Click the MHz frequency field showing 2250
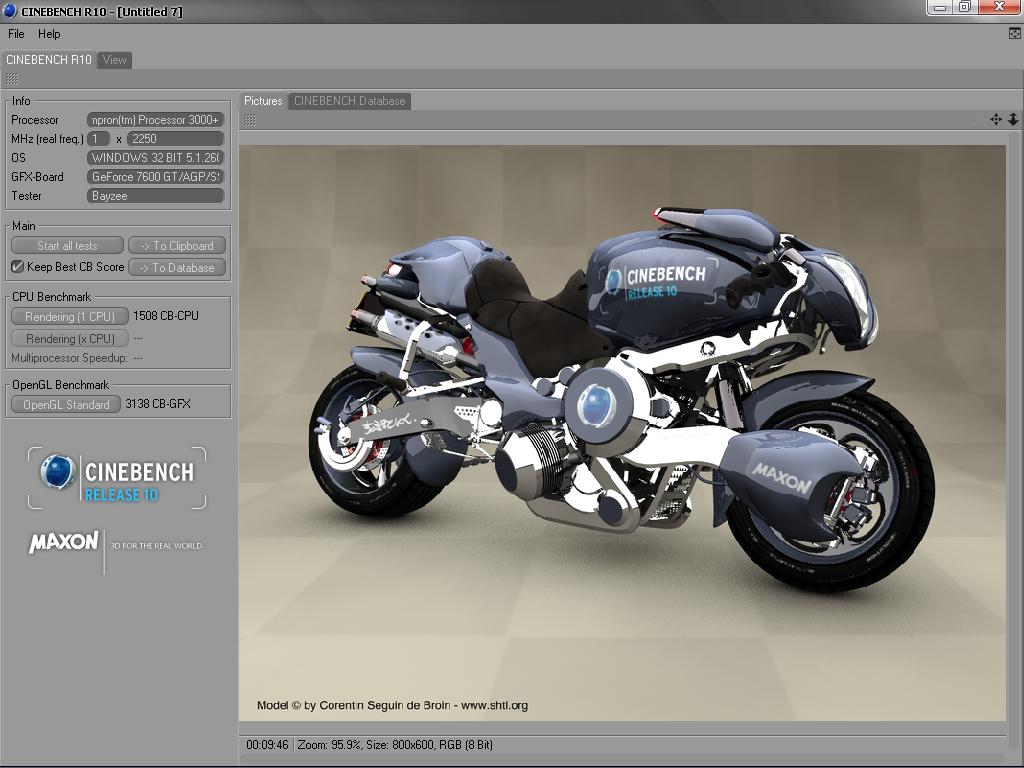 175,139
